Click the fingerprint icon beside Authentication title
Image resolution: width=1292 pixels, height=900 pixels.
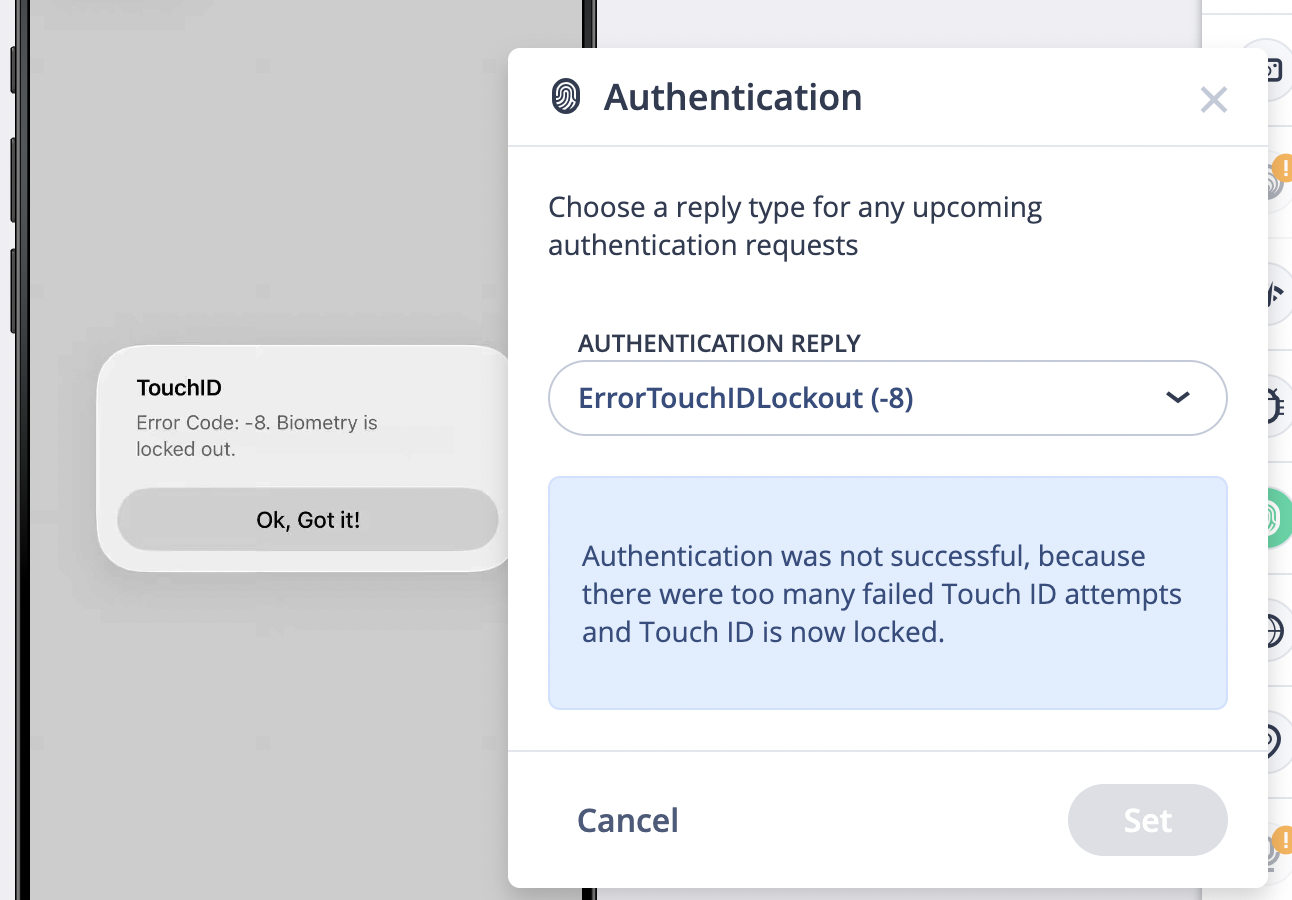(566, 97)
